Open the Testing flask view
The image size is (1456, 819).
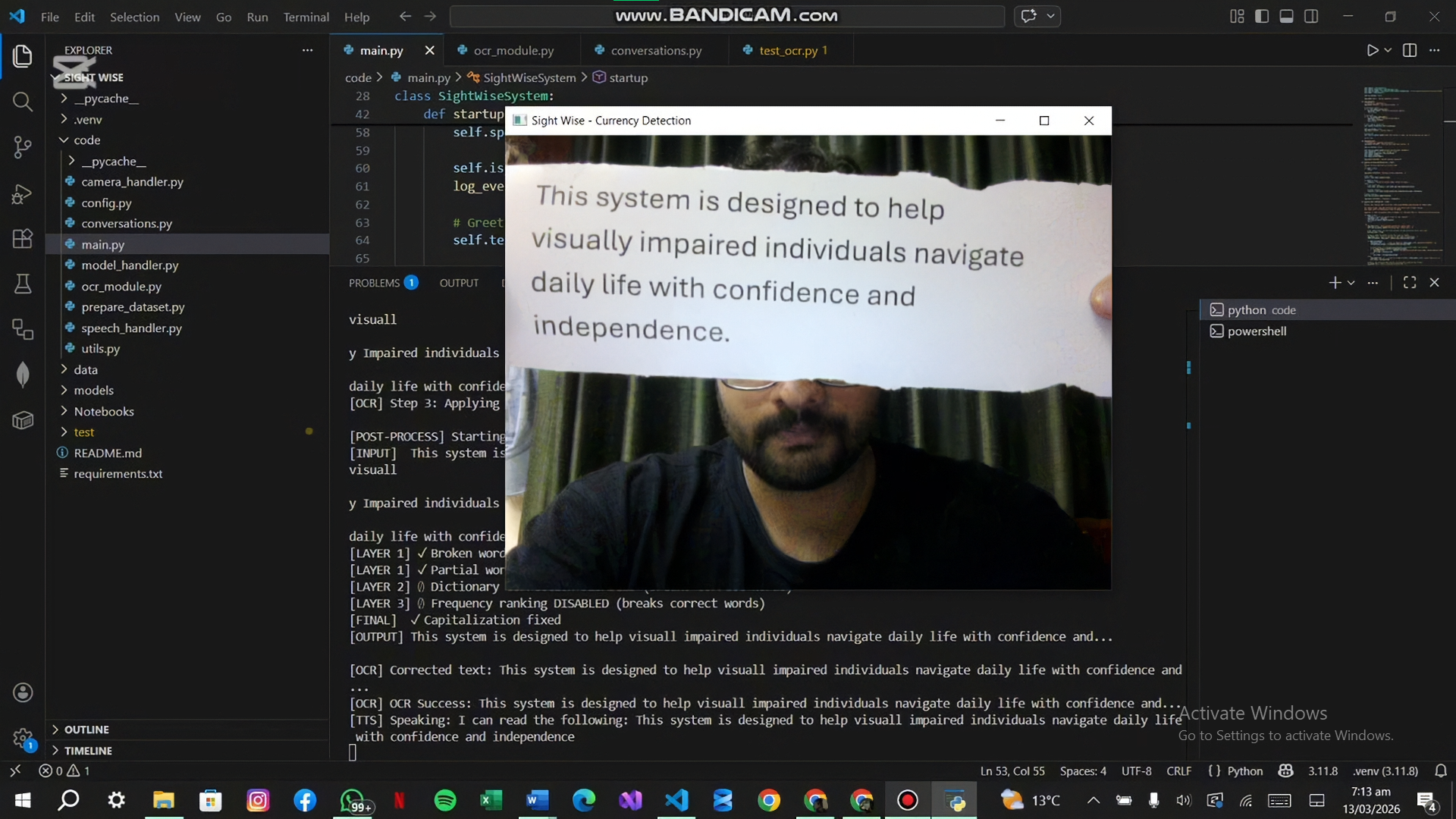coord(23,284)
